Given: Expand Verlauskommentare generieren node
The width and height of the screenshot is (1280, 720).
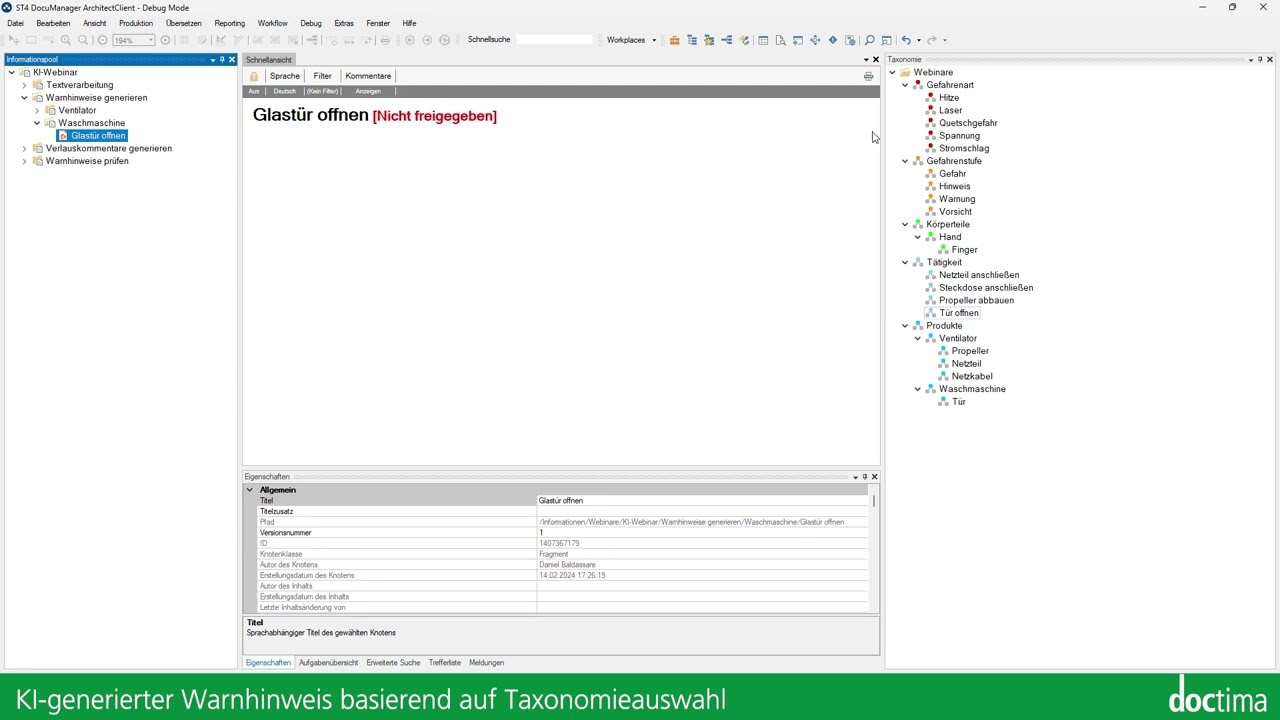Looking at the screenshot, I should (24, 148).
